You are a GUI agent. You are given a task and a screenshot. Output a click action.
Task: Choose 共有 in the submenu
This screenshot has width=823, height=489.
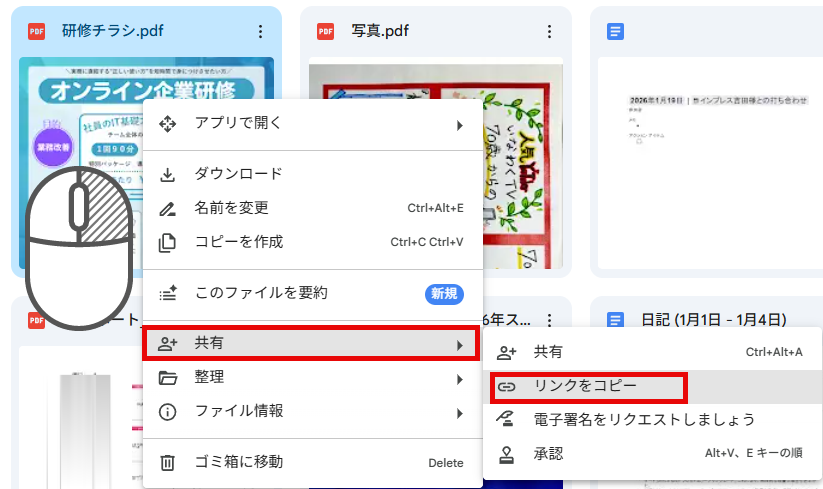[x=548, y=352]
